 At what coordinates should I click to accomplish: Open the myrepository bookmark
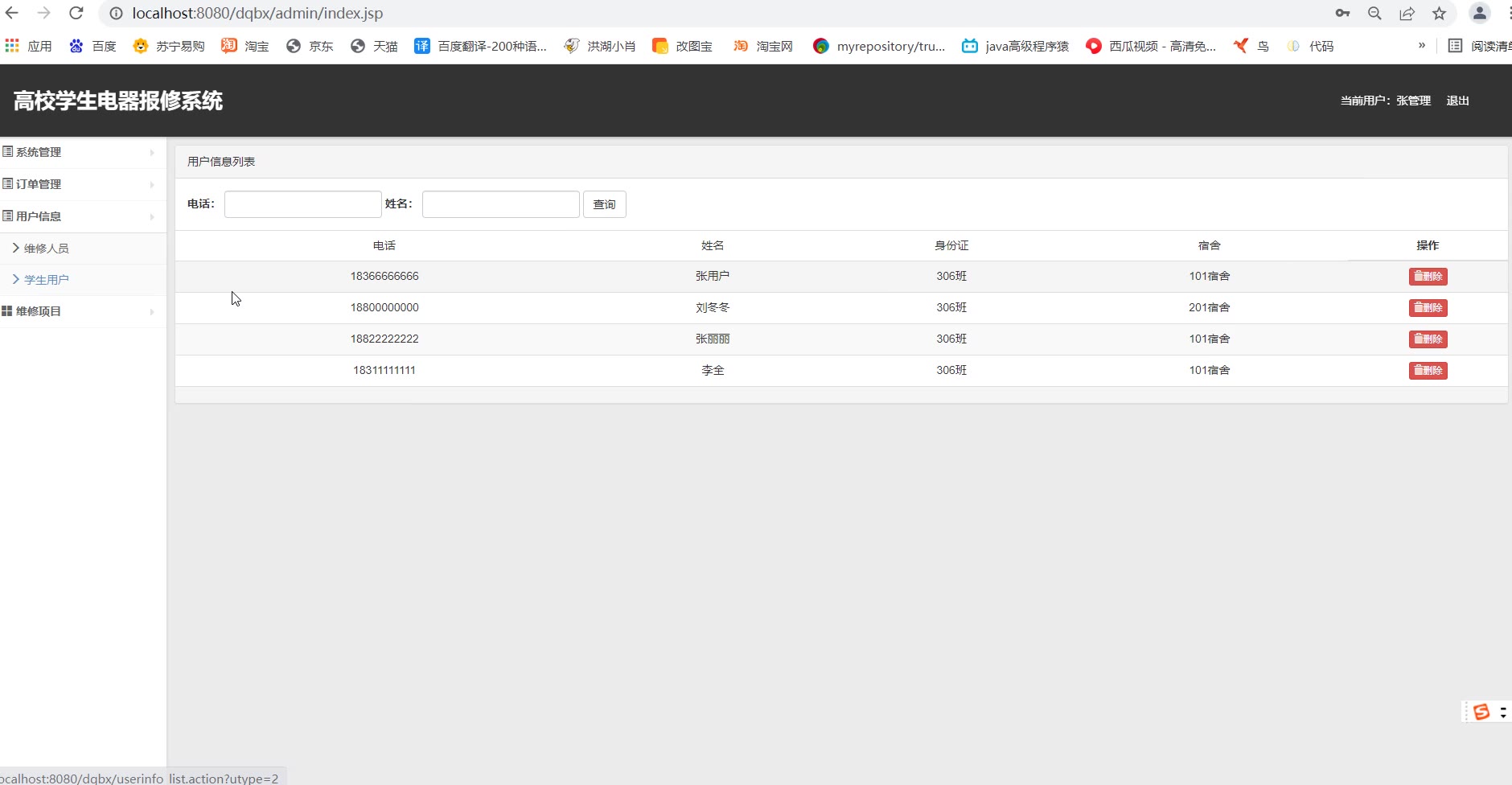coord(879,46)
